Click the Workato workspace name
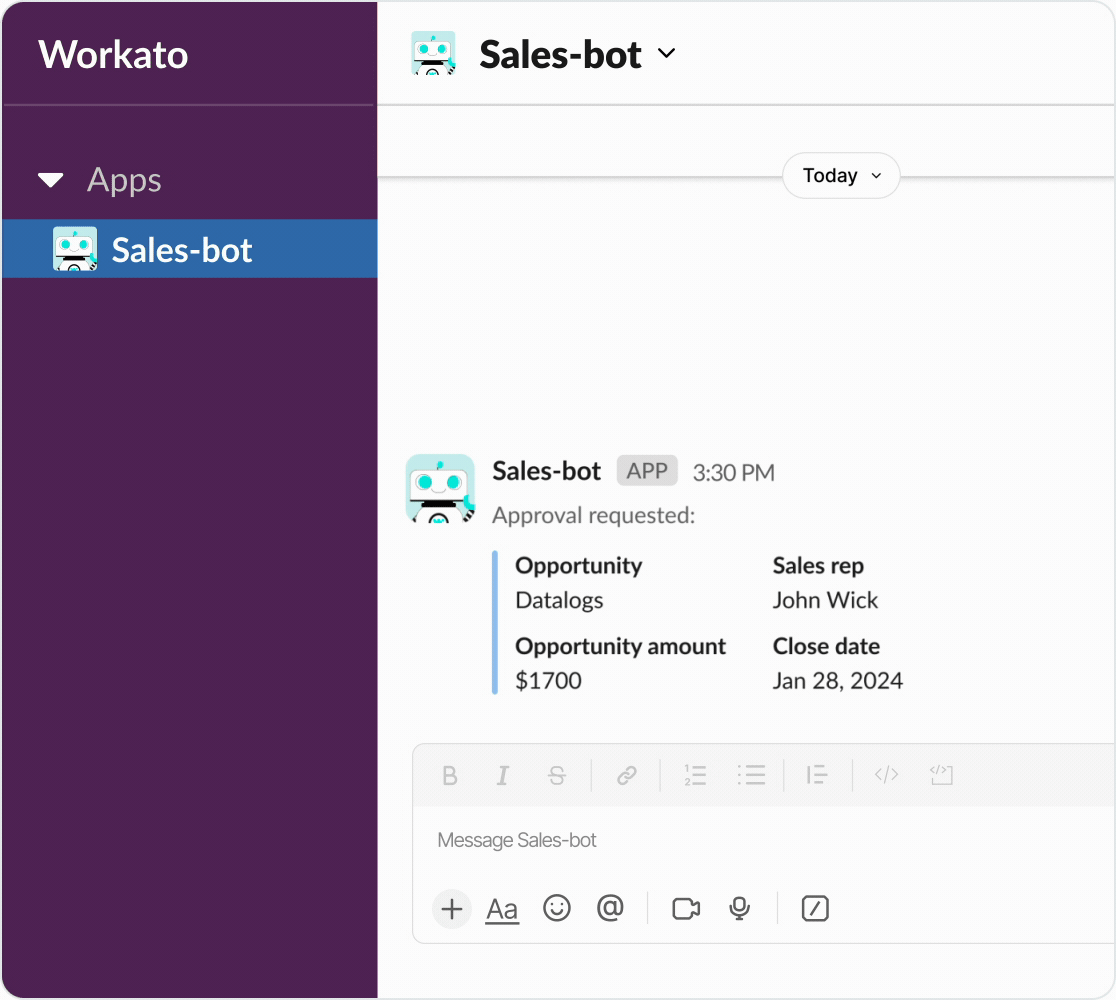The width and height of the screenshot is (1116, 1000). point(112,55)
